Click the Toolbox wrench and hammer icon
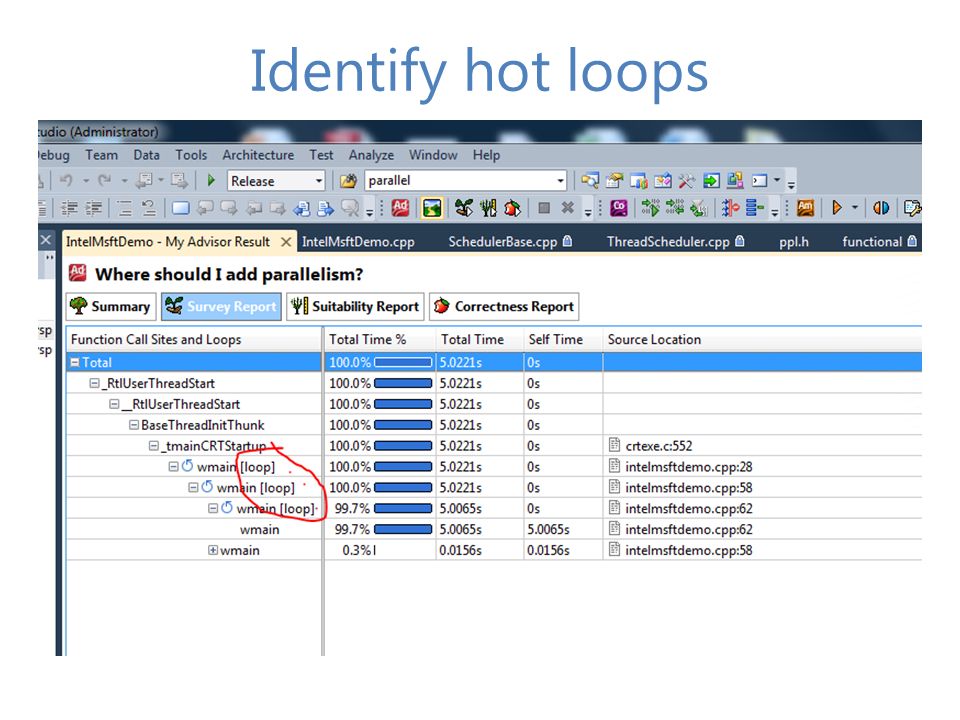The width and height of the screenshot is (960, 720). (686, 181)
